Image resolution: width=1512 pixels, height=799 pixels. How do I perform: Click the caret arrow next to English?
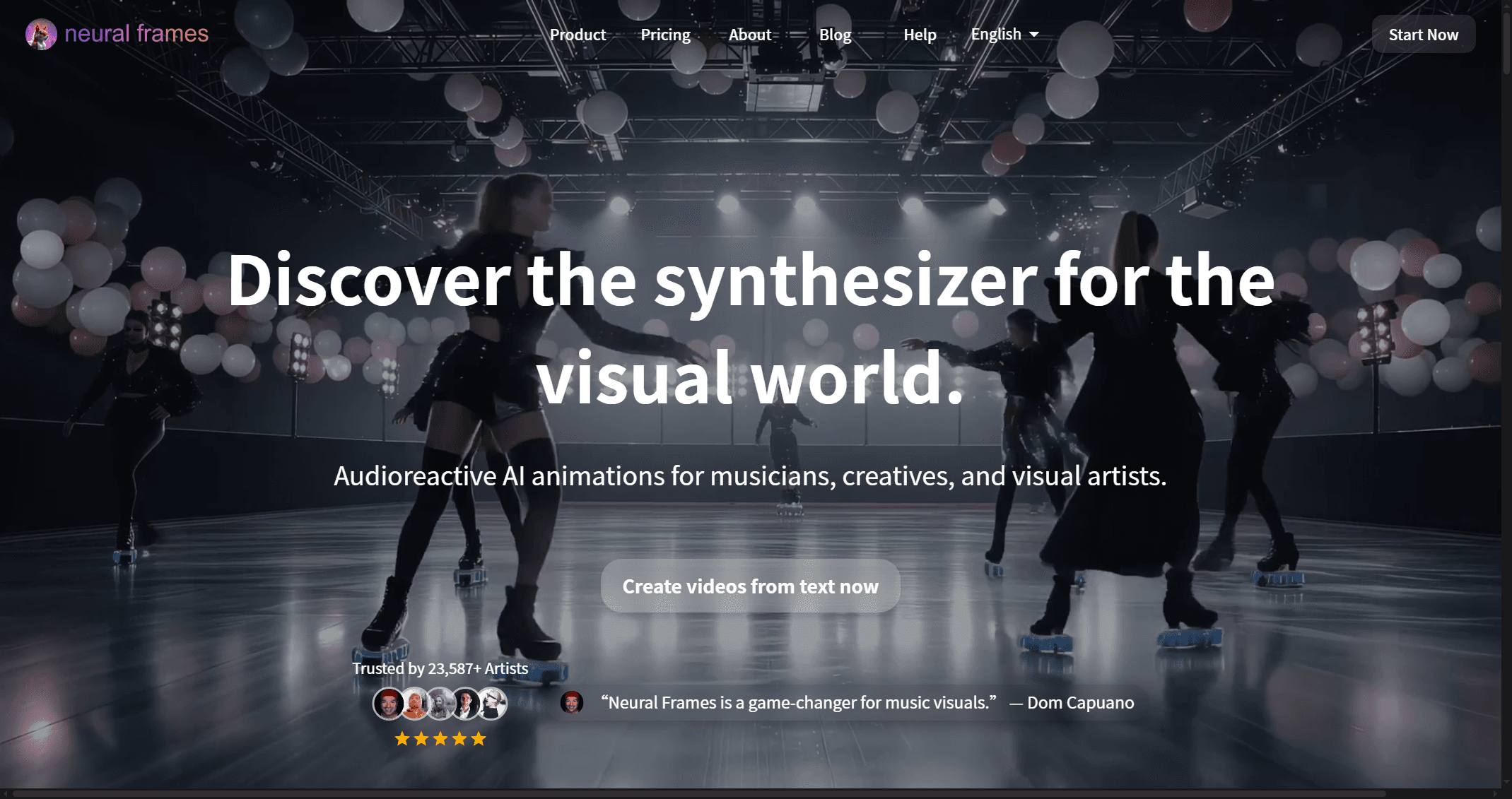pyautogui.click(x=1034, y=35)
